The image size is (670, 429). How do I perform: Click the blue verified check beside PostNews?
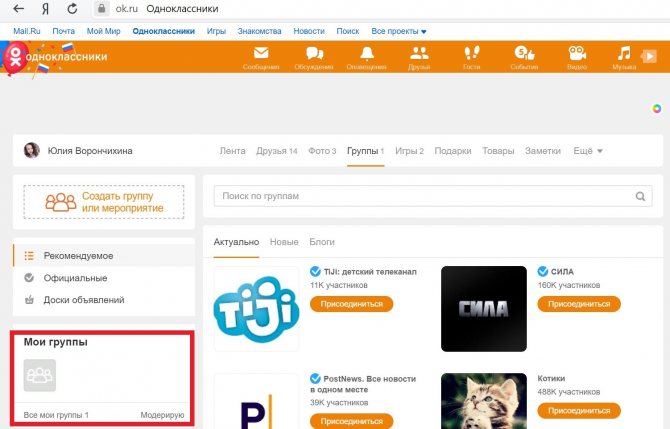pos(315,379)
